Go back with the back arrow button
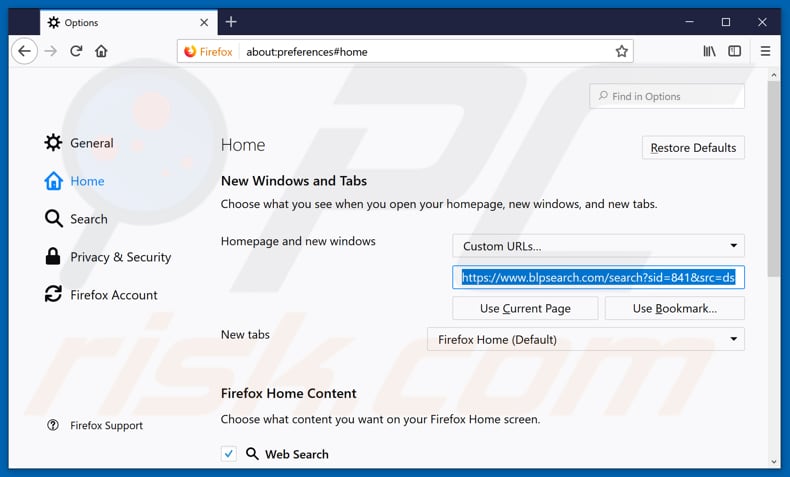Screen dimensions: 790x477 pyautogui.click(x=24, y=51)
